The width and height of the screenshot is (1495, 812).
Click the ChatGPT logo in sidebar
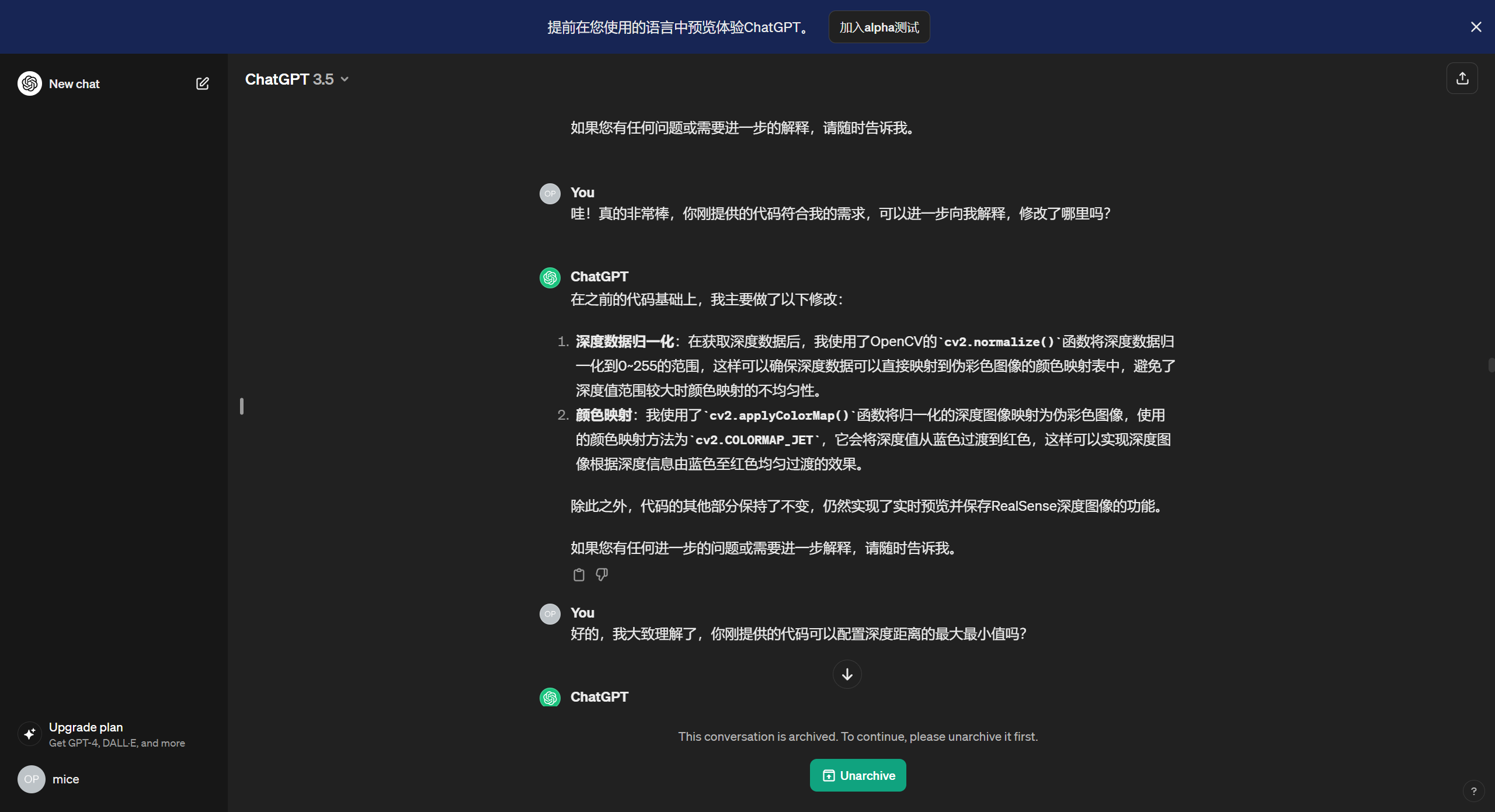[x=30, y=83]
